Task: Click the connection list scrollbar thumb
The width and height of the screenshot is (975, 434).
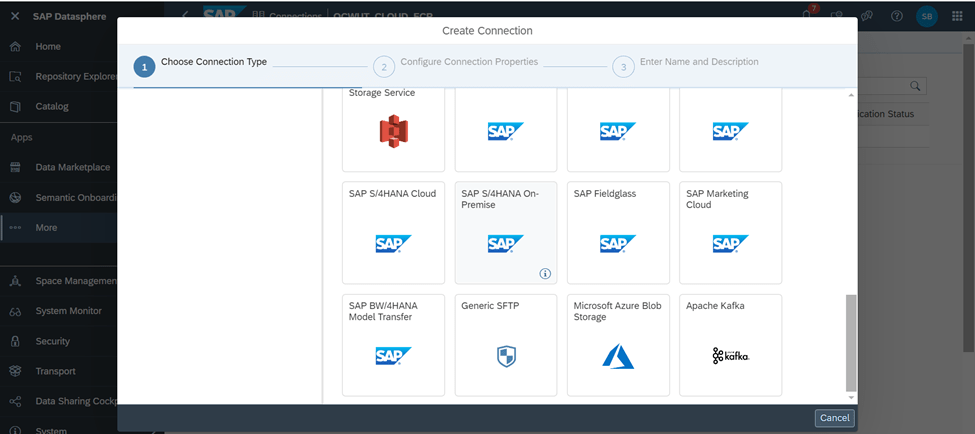Action: 851,343
